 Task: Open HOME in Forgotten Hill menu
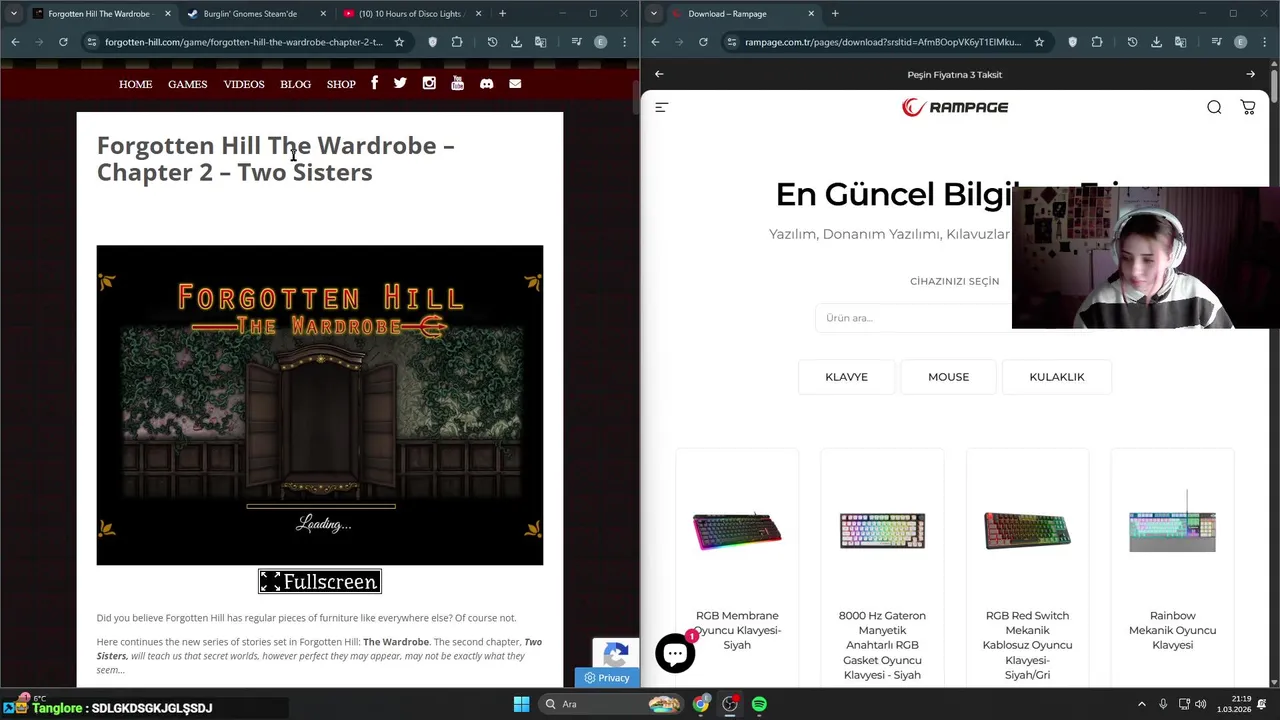click(x=136, y=84)
